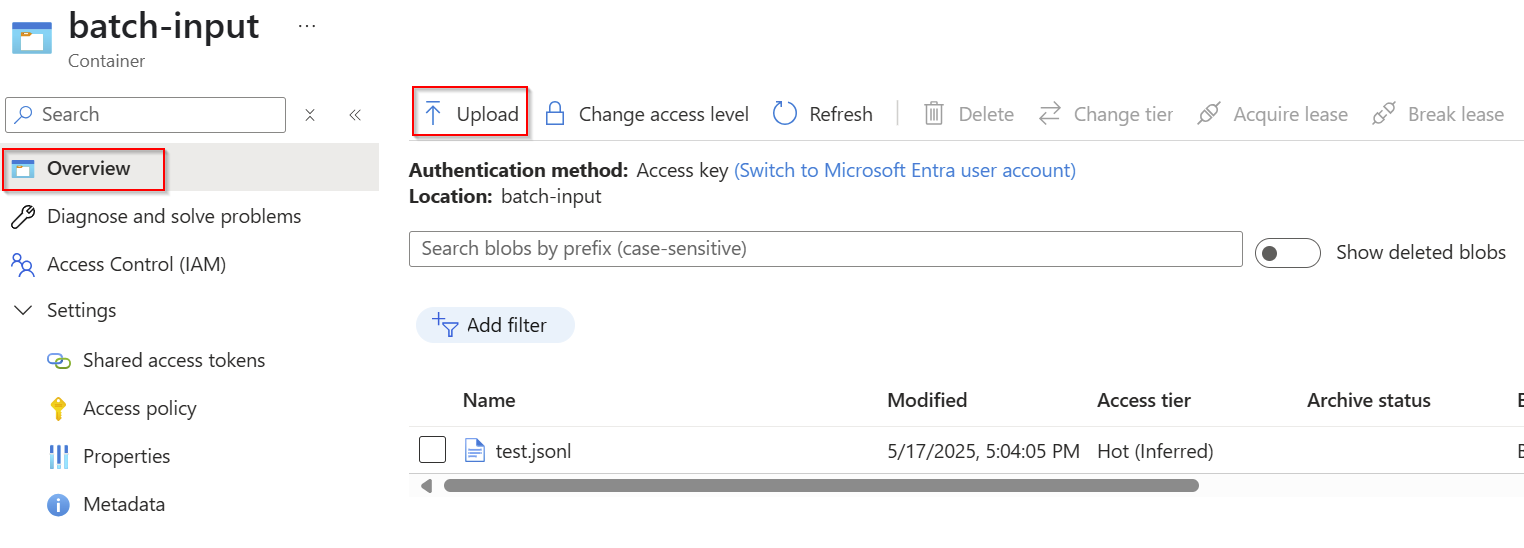Open the test.jsonl blob

coord(533,452)
